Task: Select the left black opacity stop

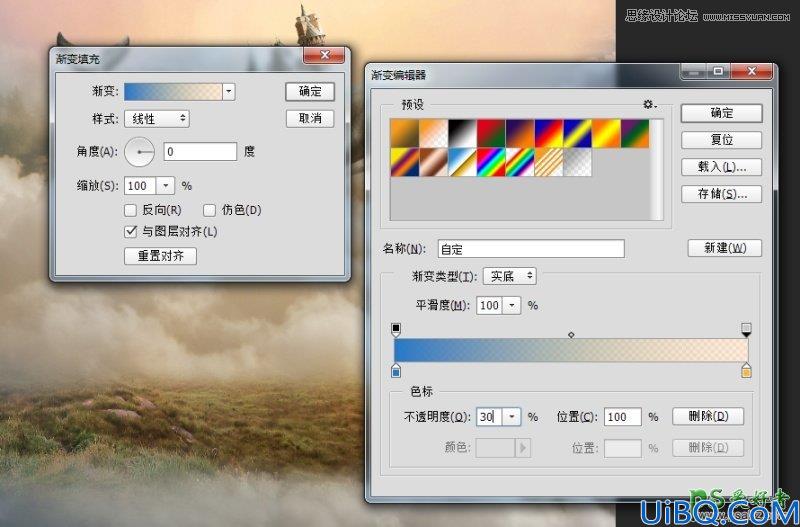Action: [396, 330]
